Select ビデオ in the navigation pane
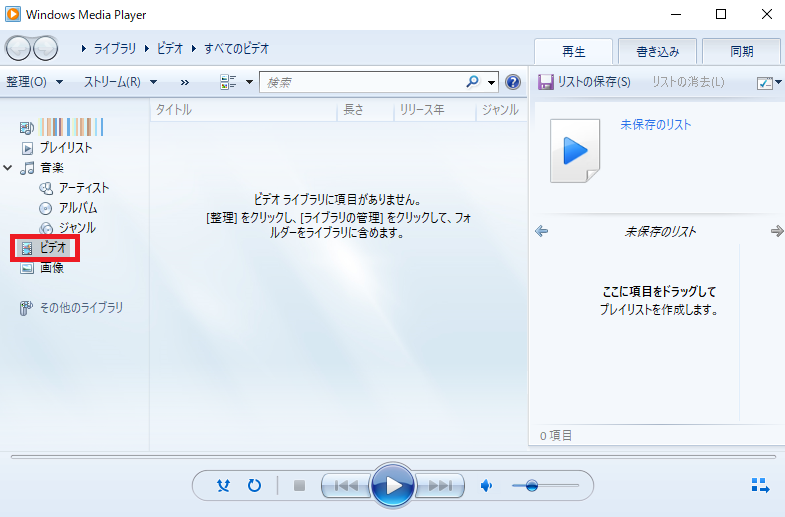785x517 pixels. pos(44,247)
